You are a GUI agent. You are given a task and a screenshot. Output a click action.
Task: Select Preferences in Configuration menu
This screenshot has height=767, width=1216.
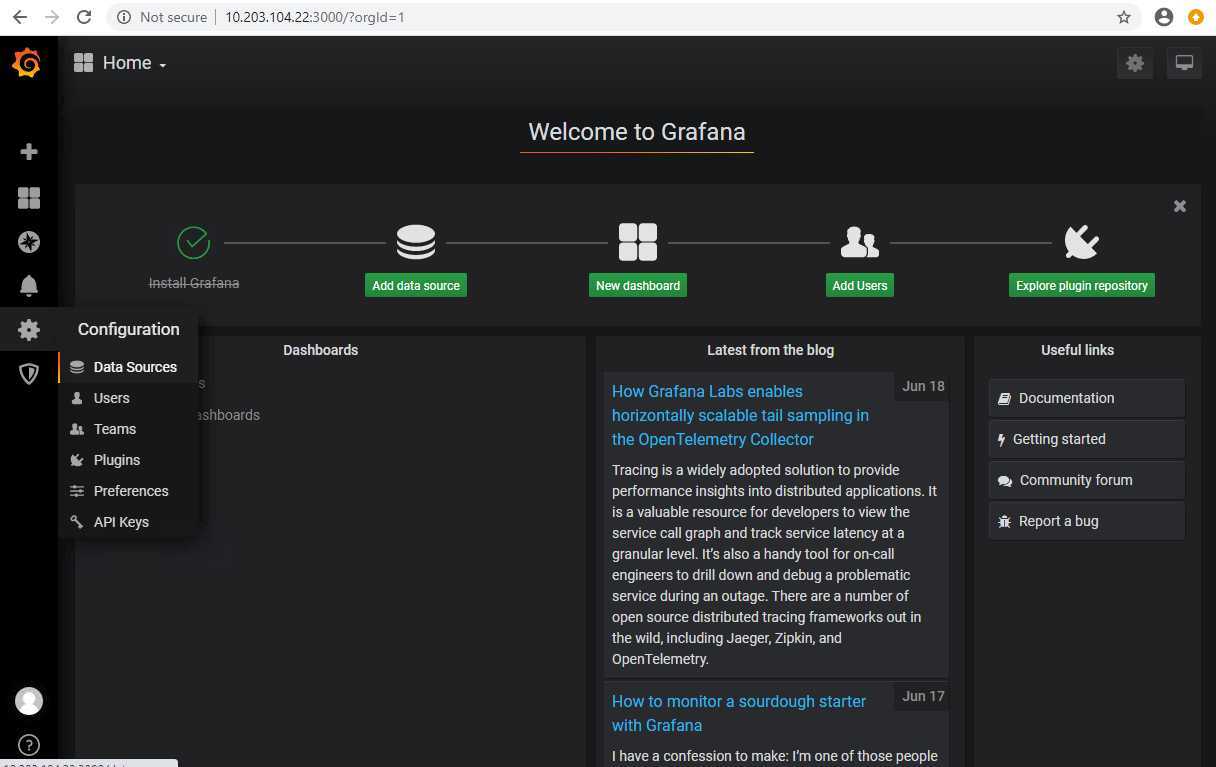coord(128,491)
